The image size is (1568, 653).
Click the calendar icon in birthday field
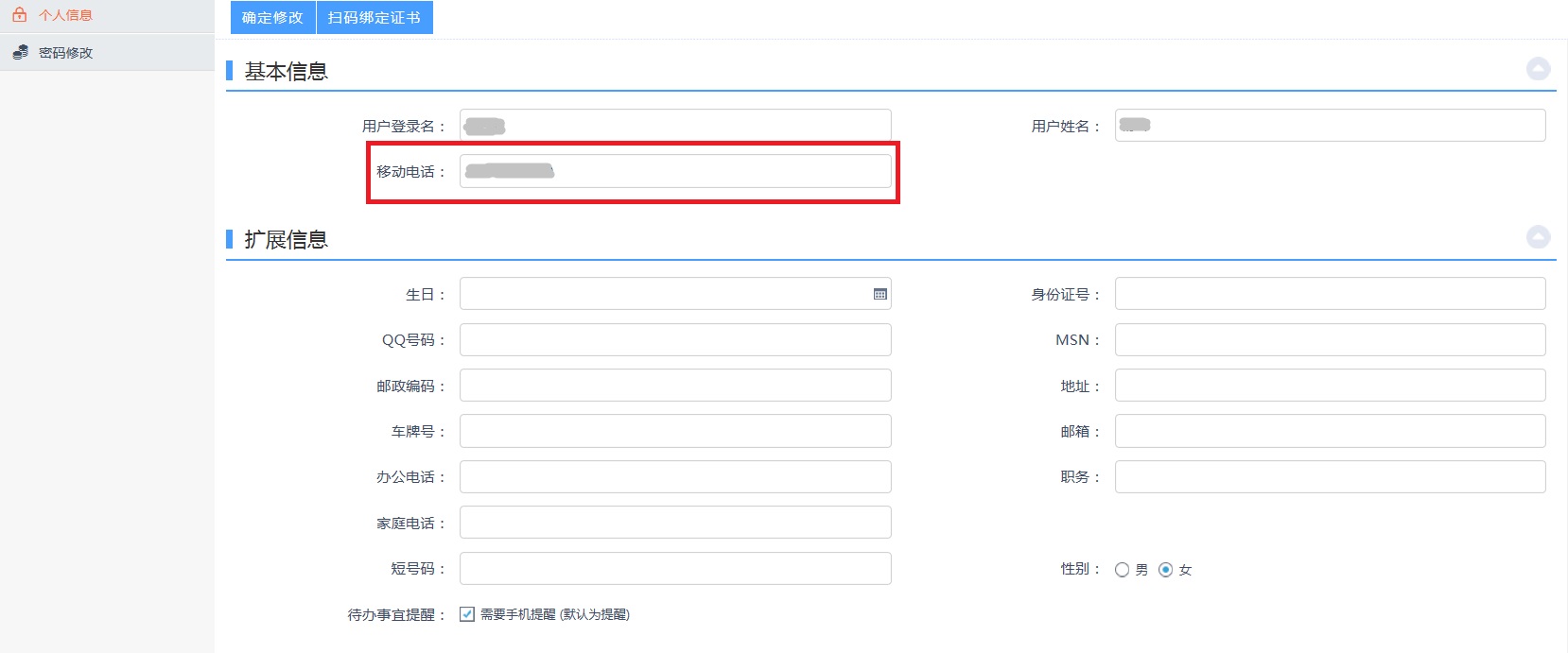coord(880,294)
